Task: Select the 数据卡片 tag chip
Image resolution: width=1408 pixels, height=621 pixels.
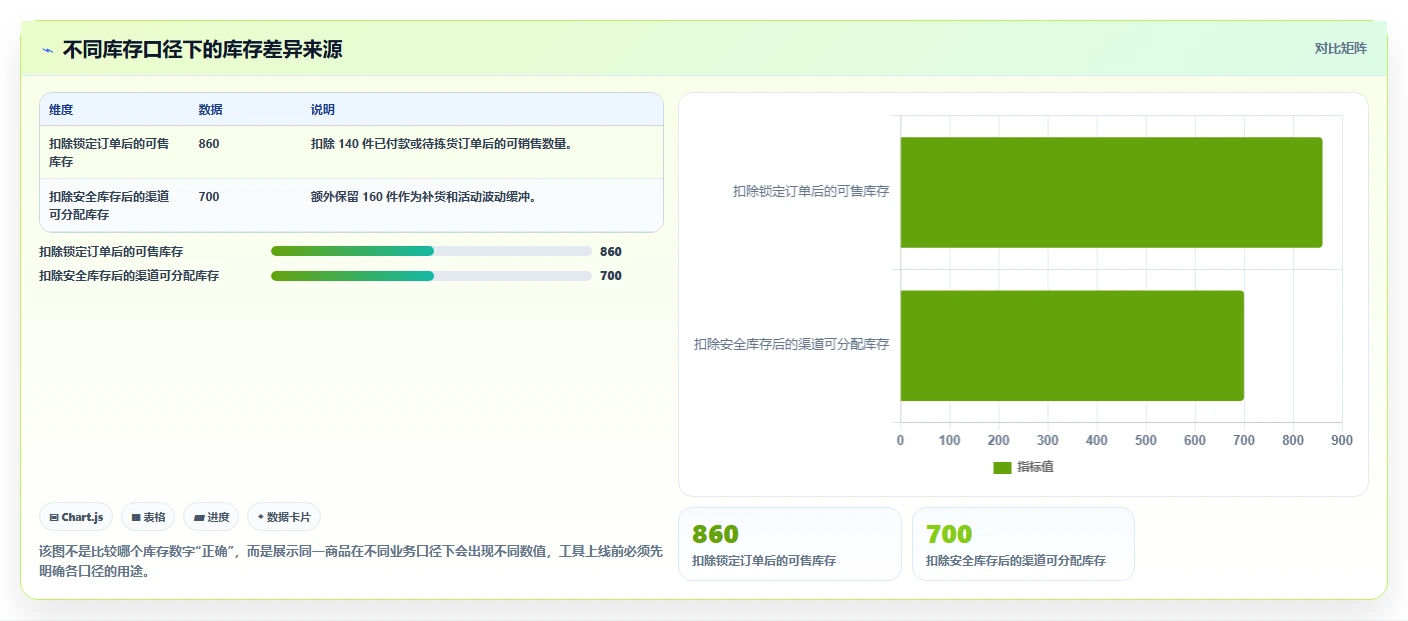Action: 284,517
